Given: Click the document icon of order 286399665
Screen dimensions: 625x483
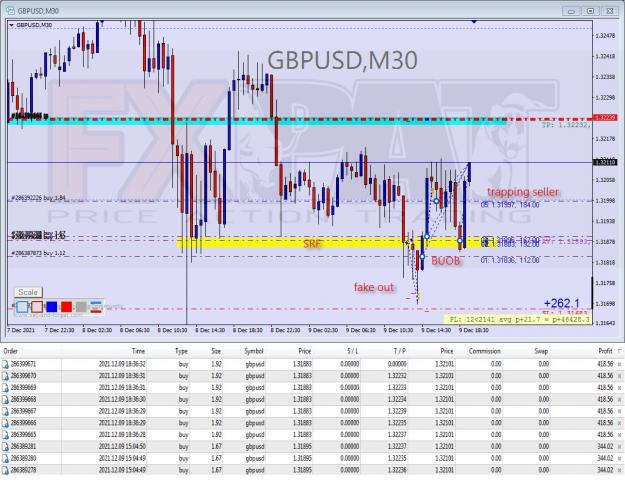Looking at the screenshot, I should pos(5,435).
